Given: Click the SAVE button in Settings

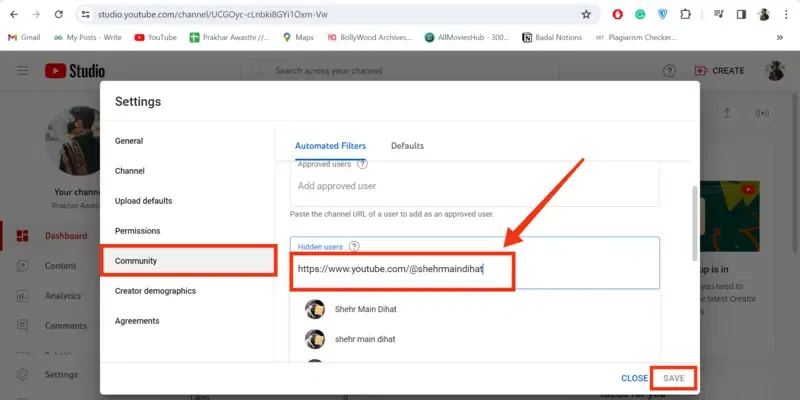Looking at the screenshot, I should (673, 379).
